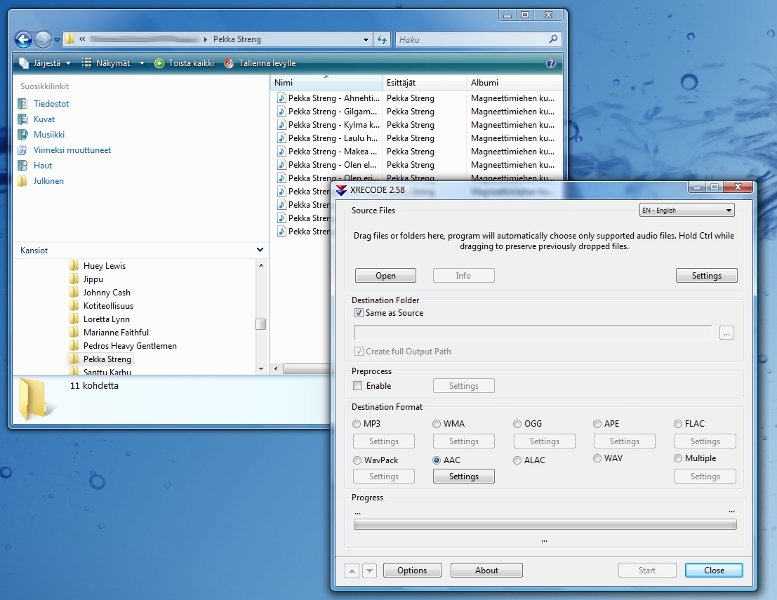This screenshot has width=777, height=600.
Task: Open the EN - English language dropdown
Action: (x=687, y=210)
